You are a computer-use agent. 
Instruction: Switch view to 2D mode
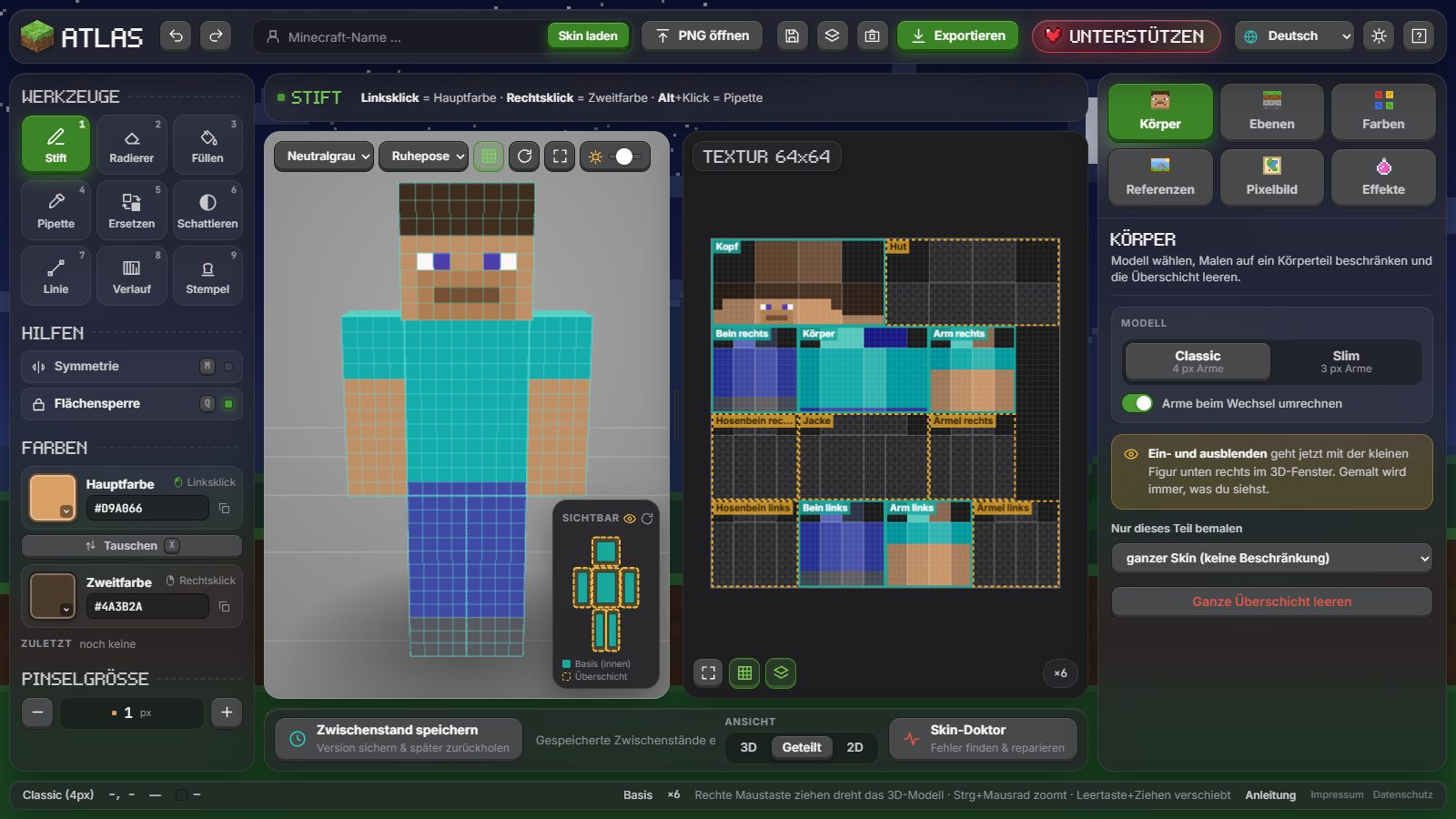pos(854,748)
